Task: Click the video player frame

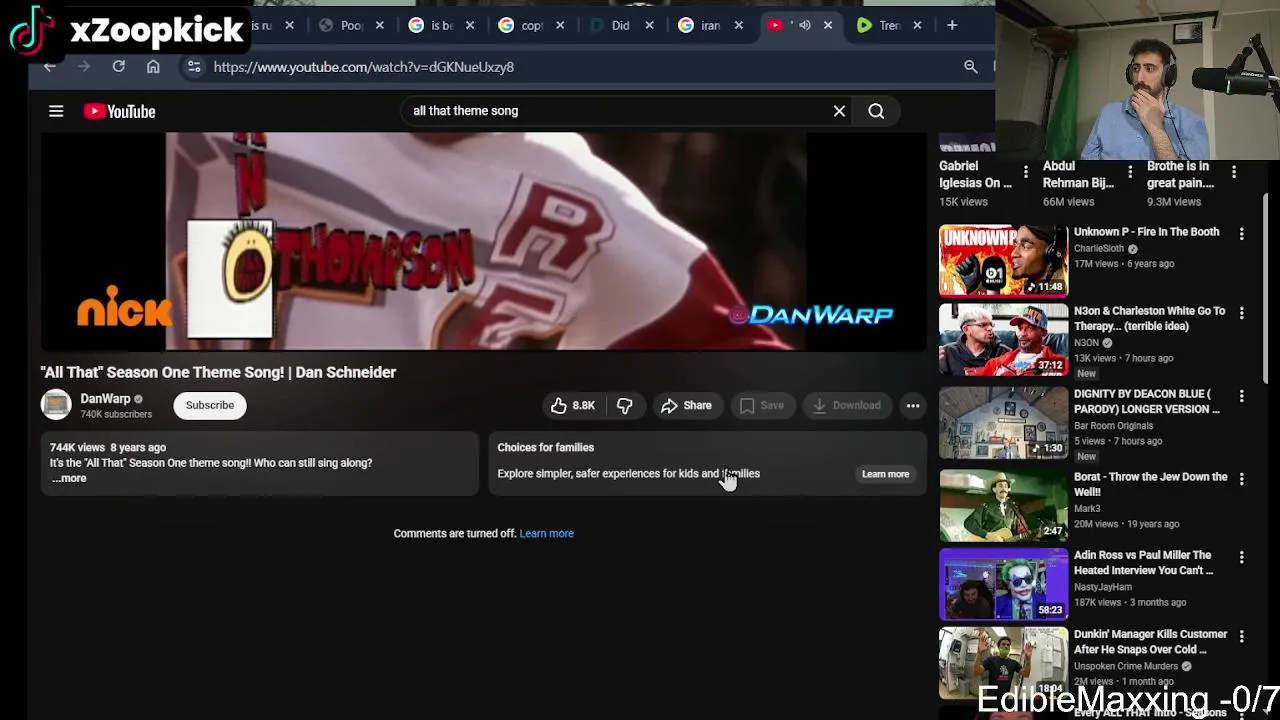Action: 483,241
